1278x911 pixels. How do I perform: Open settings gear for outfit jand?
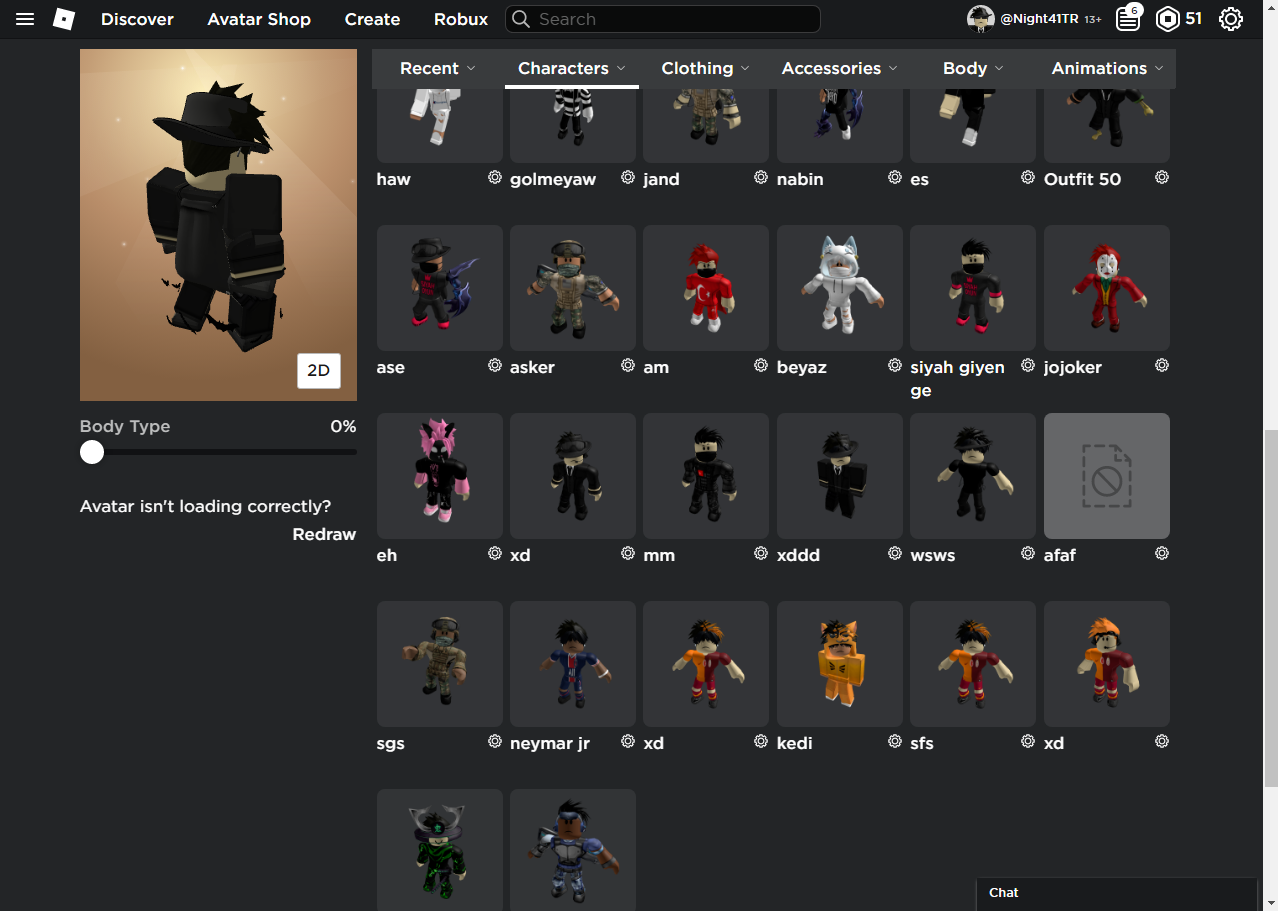coord(761,177)
